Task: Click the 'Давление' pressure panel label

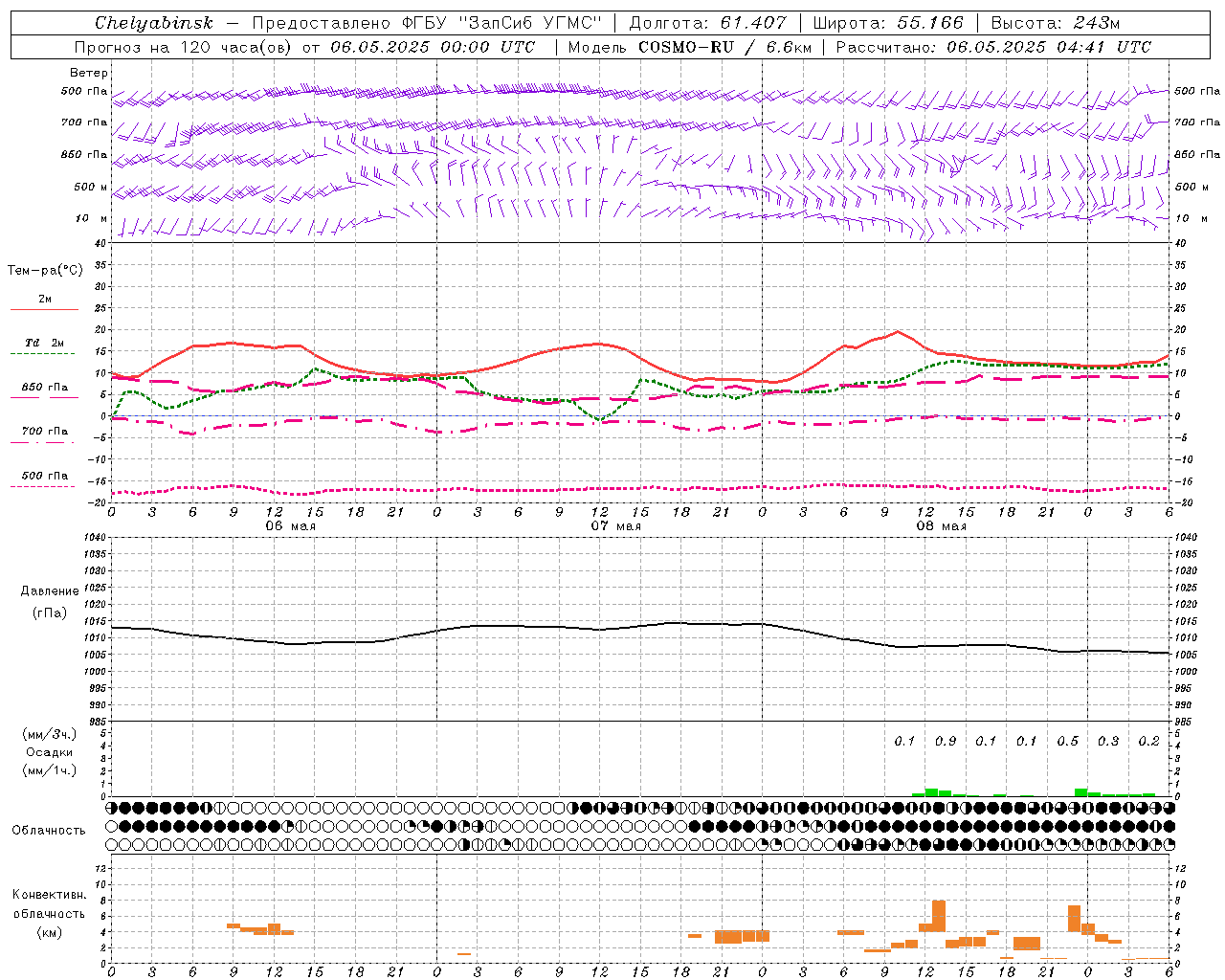Action: click(50, 591)
